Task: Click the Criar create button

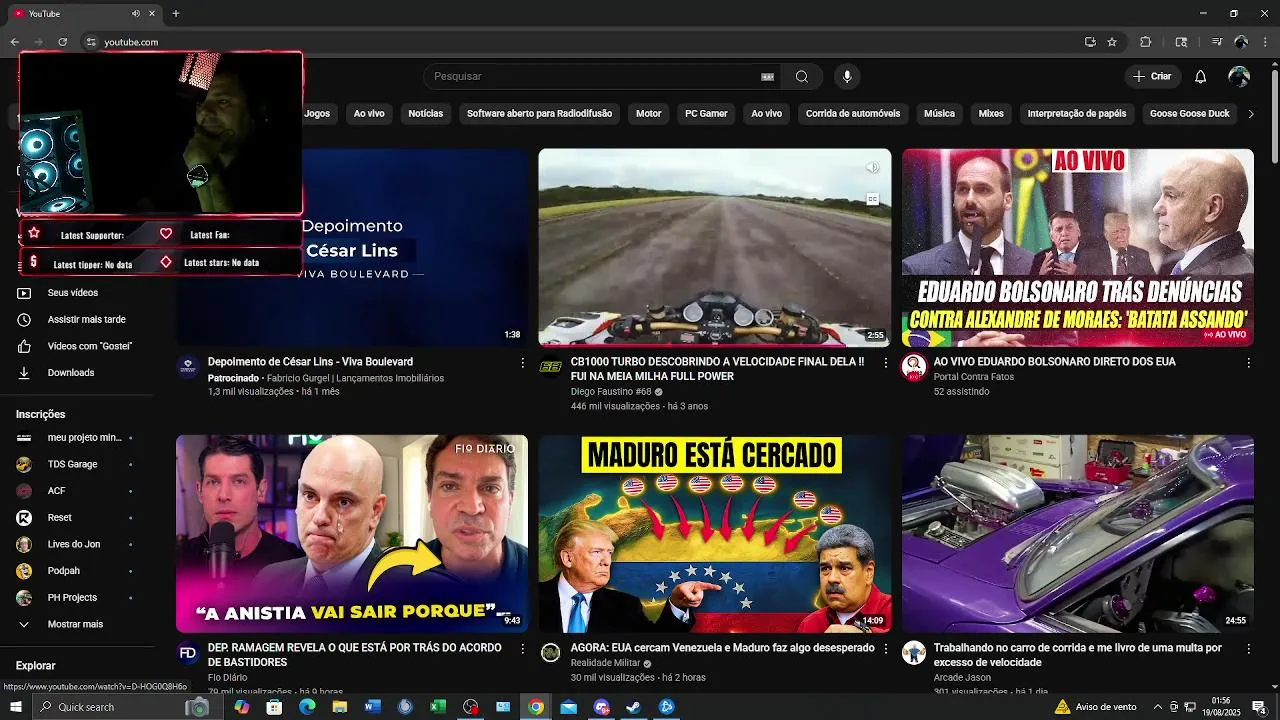Action: pos(1152,77)
